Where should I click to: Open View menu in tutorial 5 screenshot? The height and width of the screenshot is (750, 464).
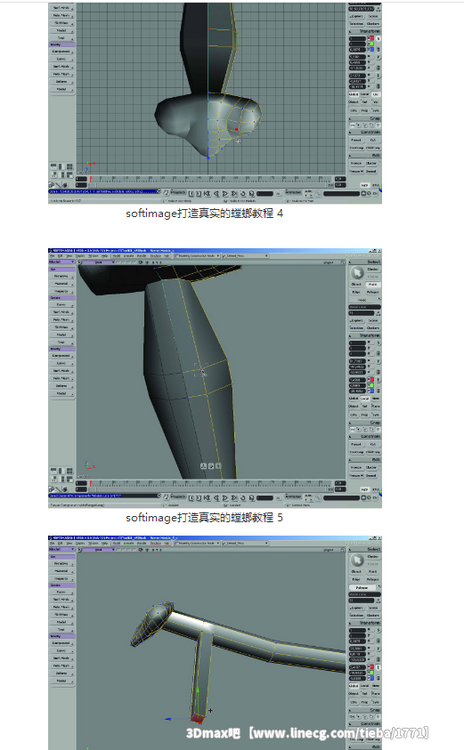click(69, 256)
